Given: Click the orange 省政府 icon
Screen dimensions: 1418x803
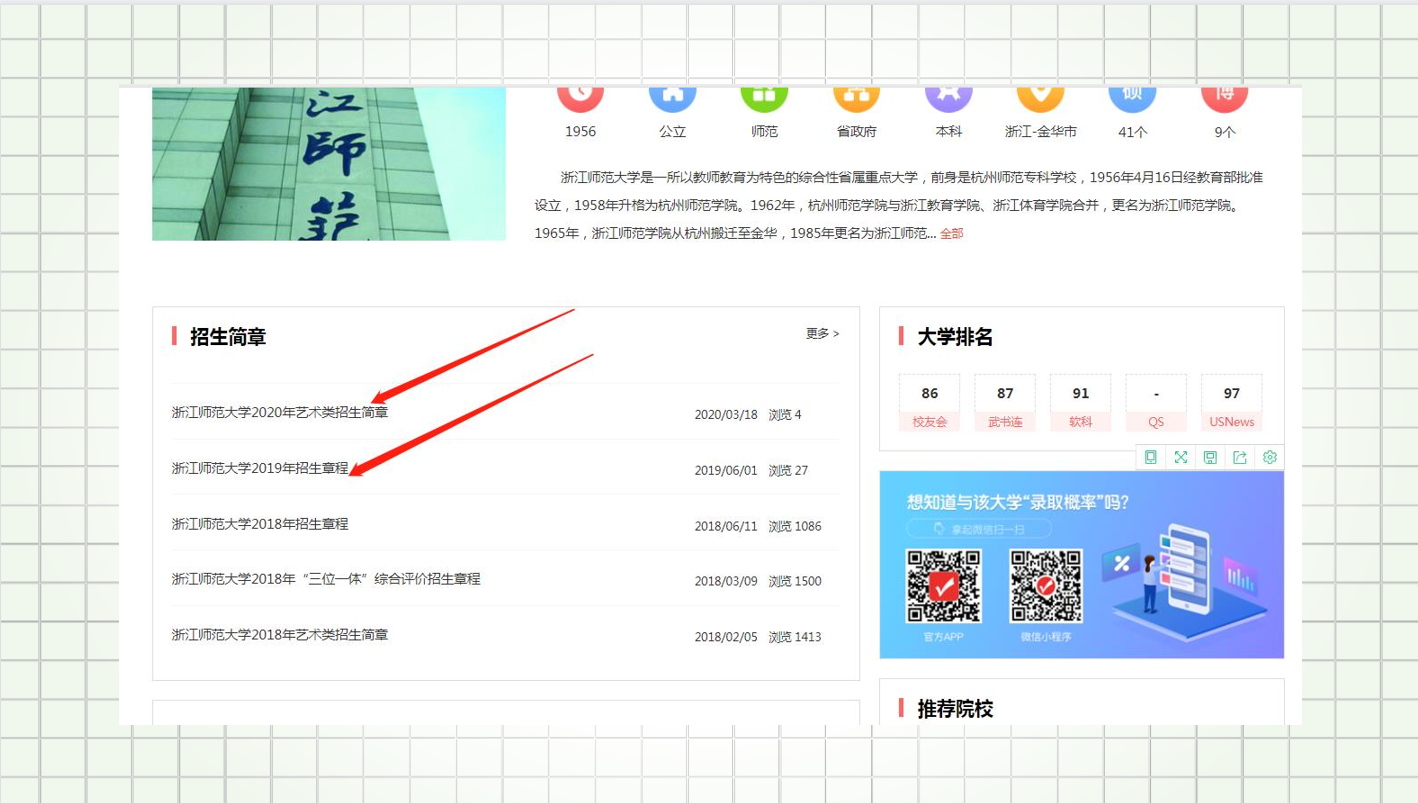Looking at the screenshot, I should coord(856,97).
